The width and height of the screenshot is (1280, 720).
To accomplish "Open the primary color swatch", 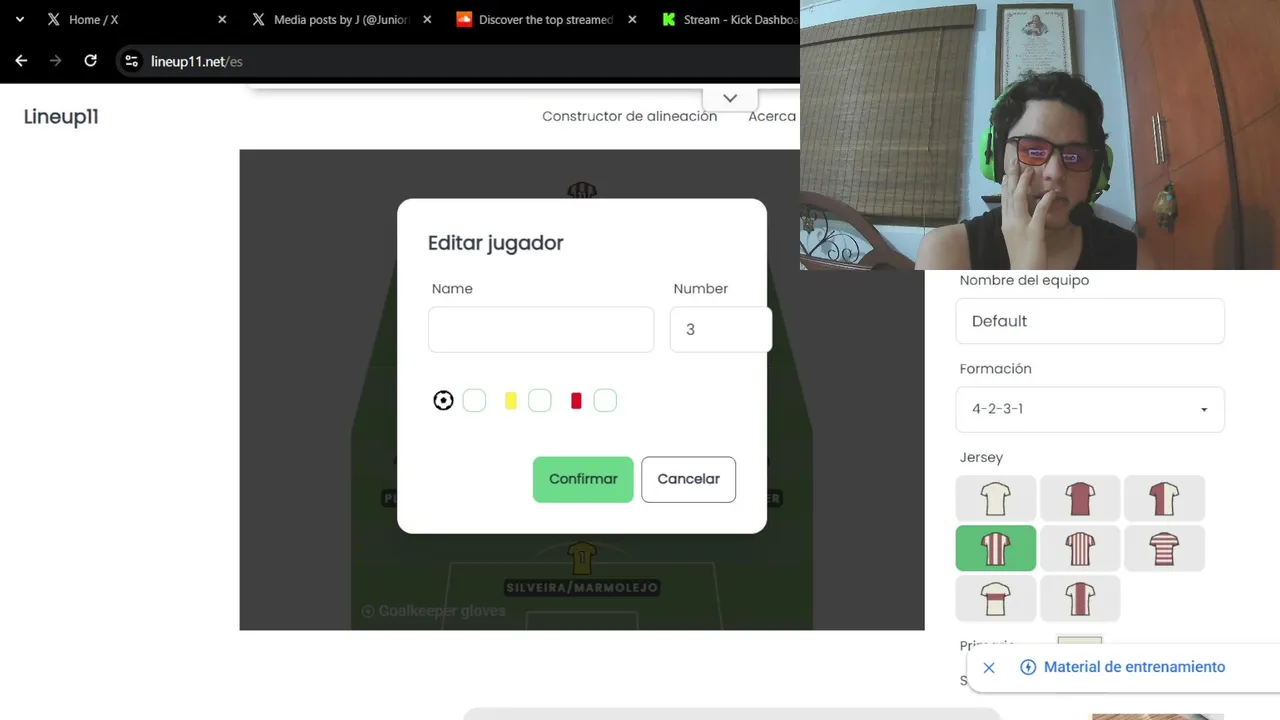I will pyautogui.click(x=1080, y=641).
